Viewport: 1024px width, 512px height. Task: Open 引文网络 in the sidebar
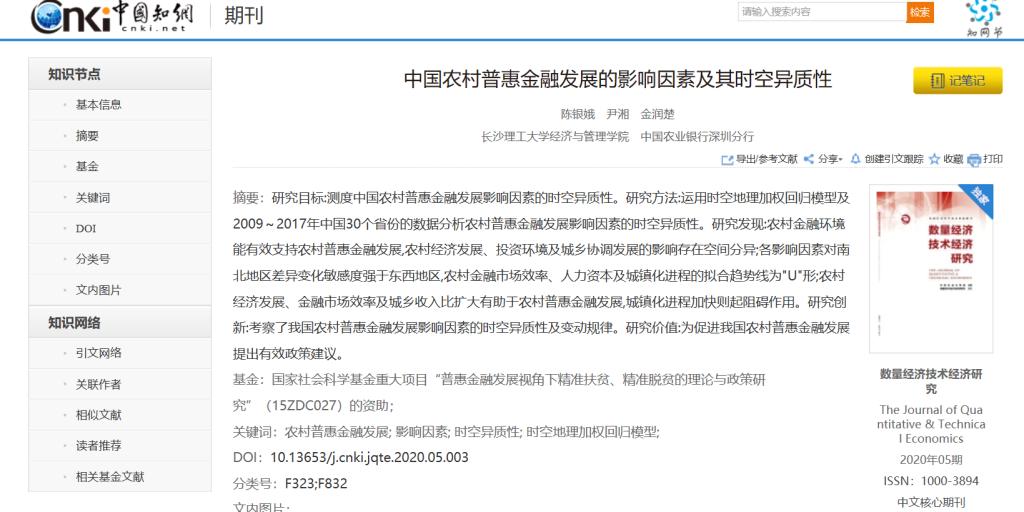coord(98,353)
